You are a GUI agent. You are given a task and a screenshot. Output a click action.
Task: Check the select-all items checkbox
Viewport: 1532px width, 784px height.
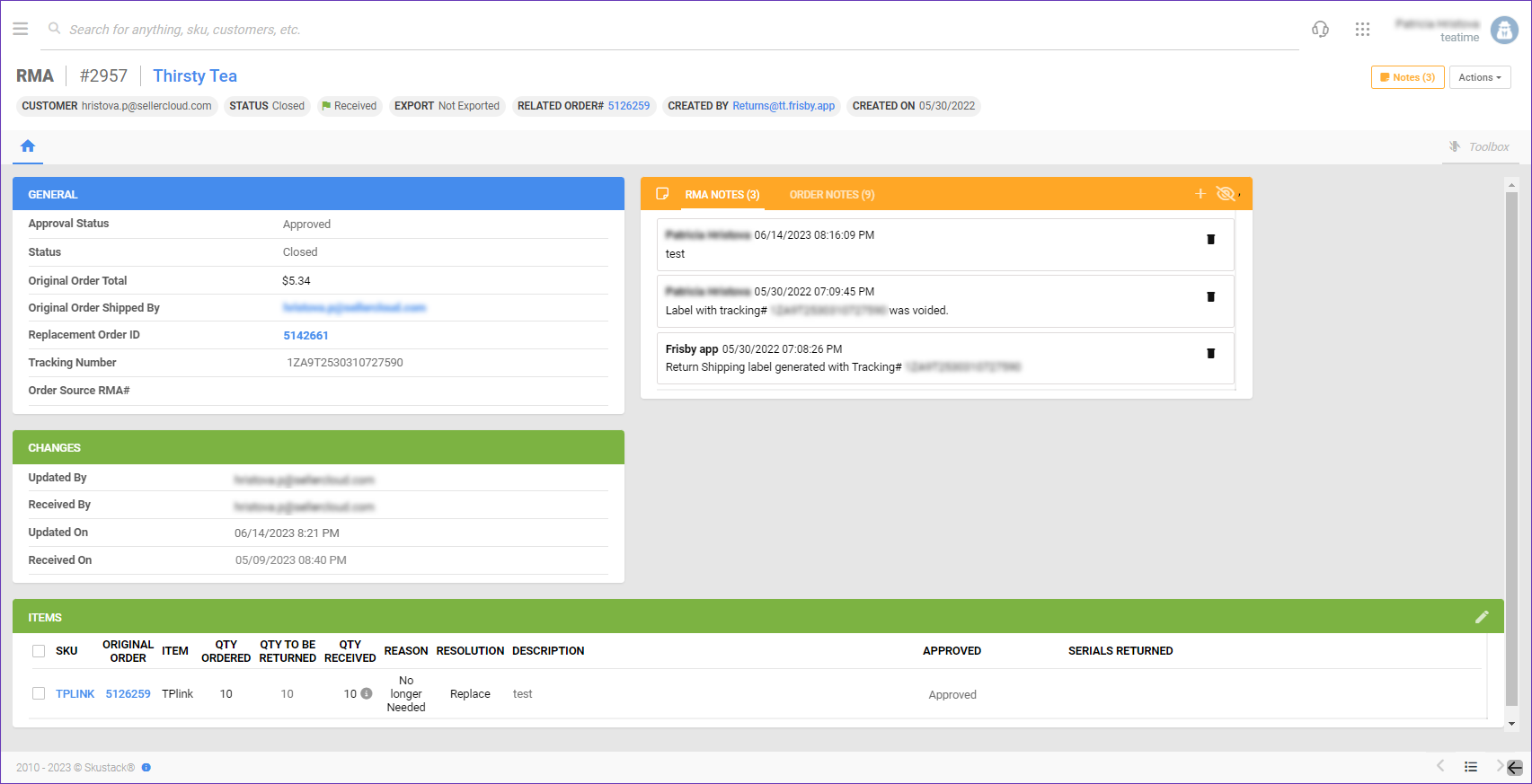click(x=39, y=651)
